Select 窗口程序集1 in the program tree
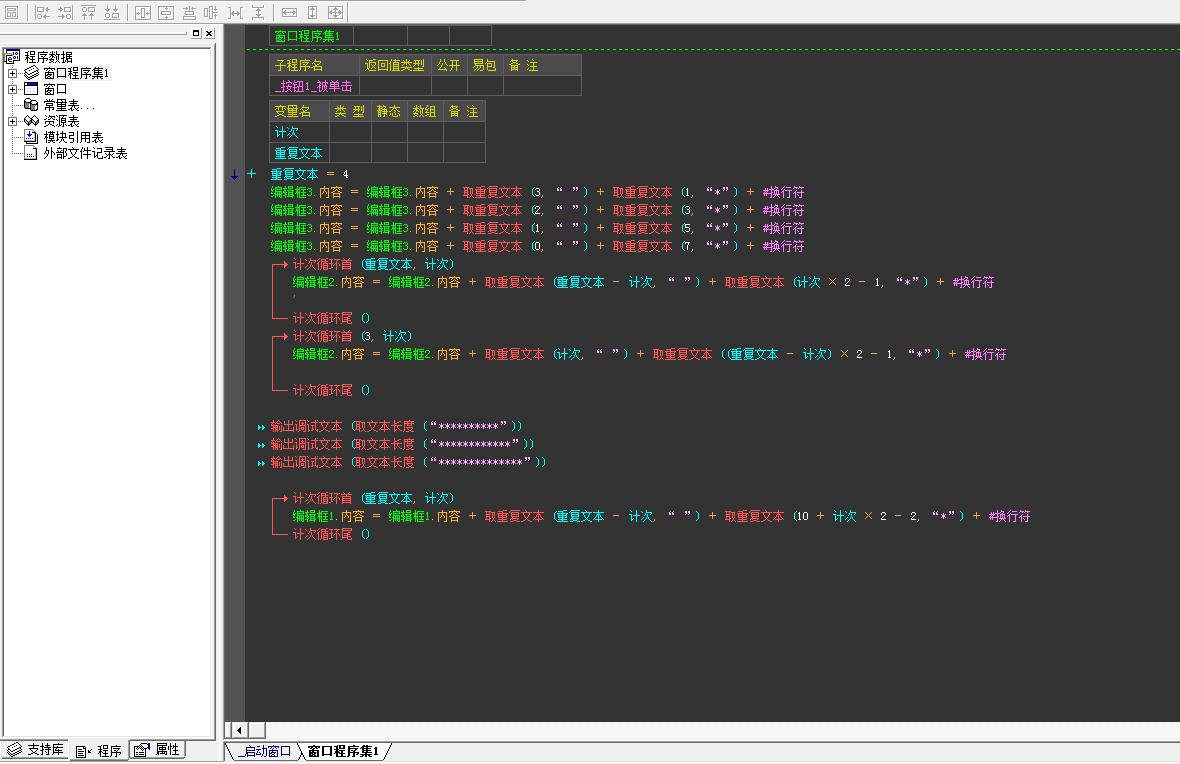 tap(76, 73)
